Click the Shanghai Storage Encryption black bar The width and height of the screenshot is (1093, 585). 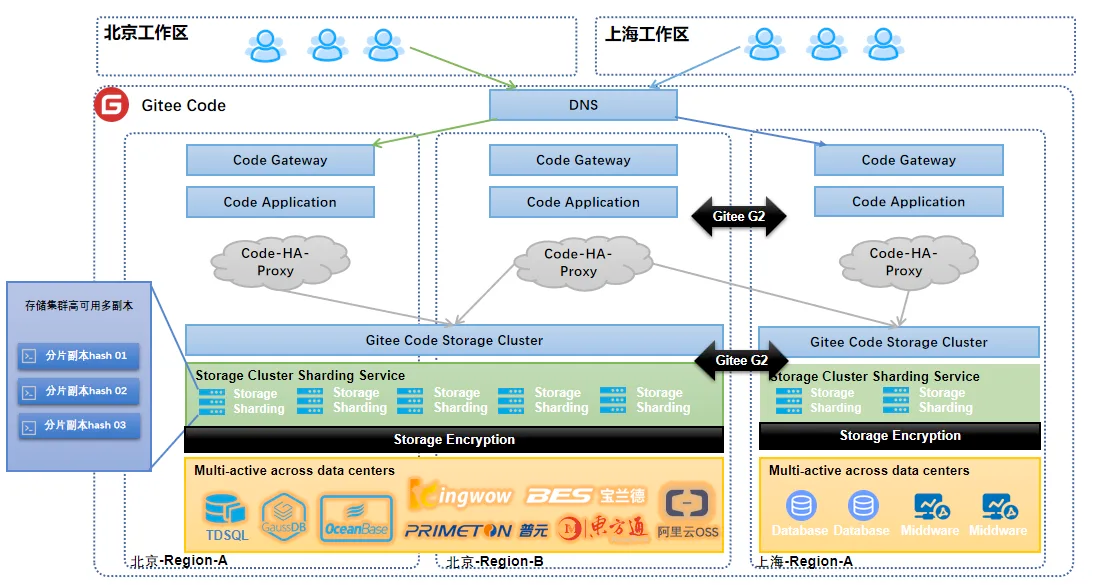point(900,436)
